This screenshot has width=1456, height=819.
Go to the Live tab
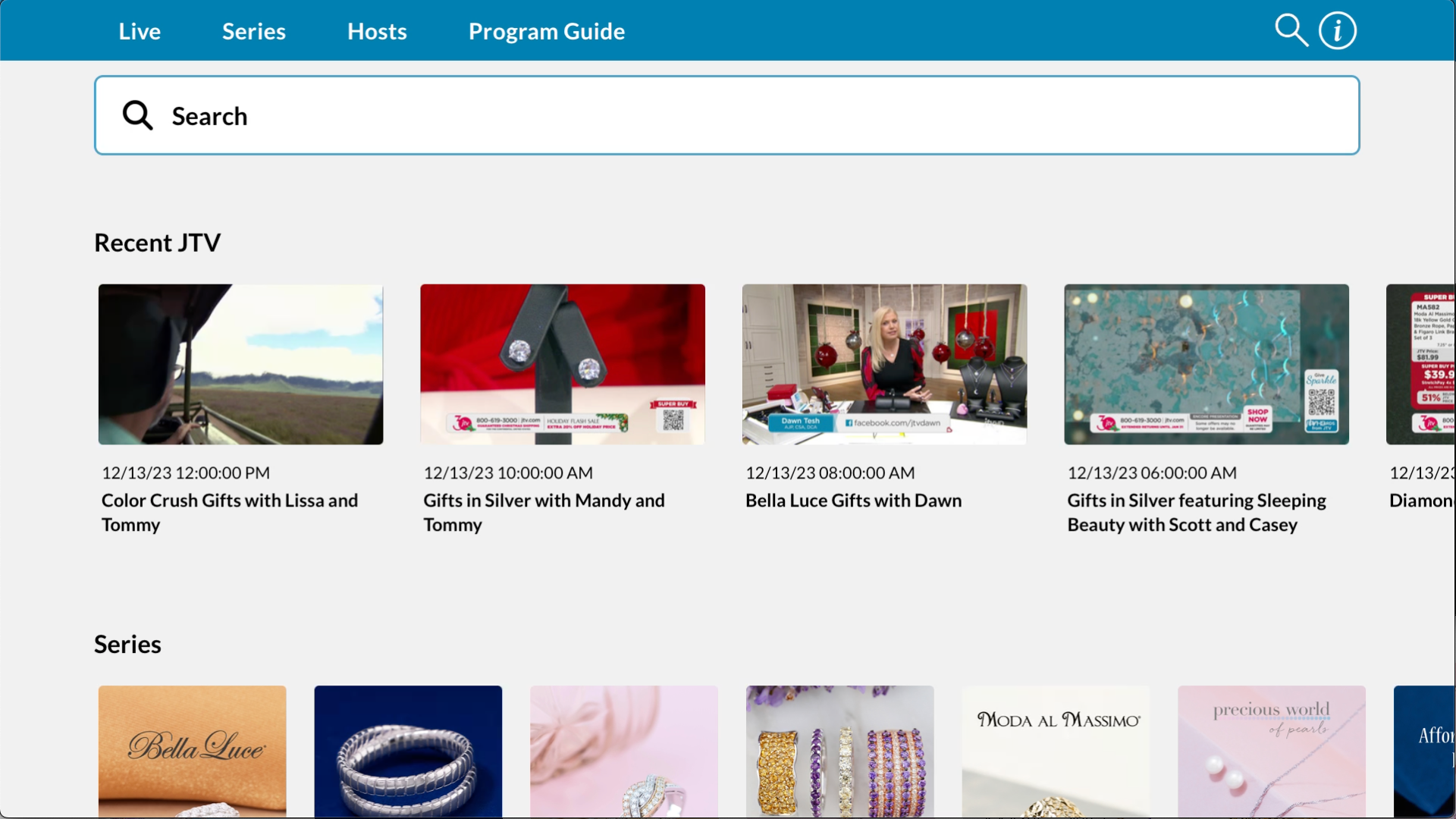click(x=140, y=31)
